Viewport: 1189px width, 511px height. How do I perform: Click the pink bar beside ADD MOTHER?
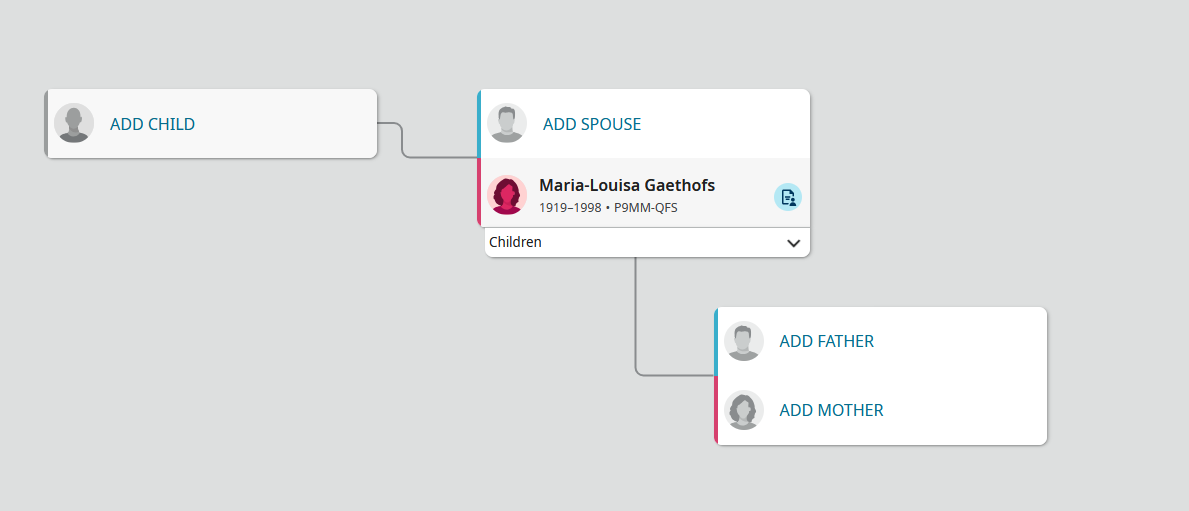point(717,410)
